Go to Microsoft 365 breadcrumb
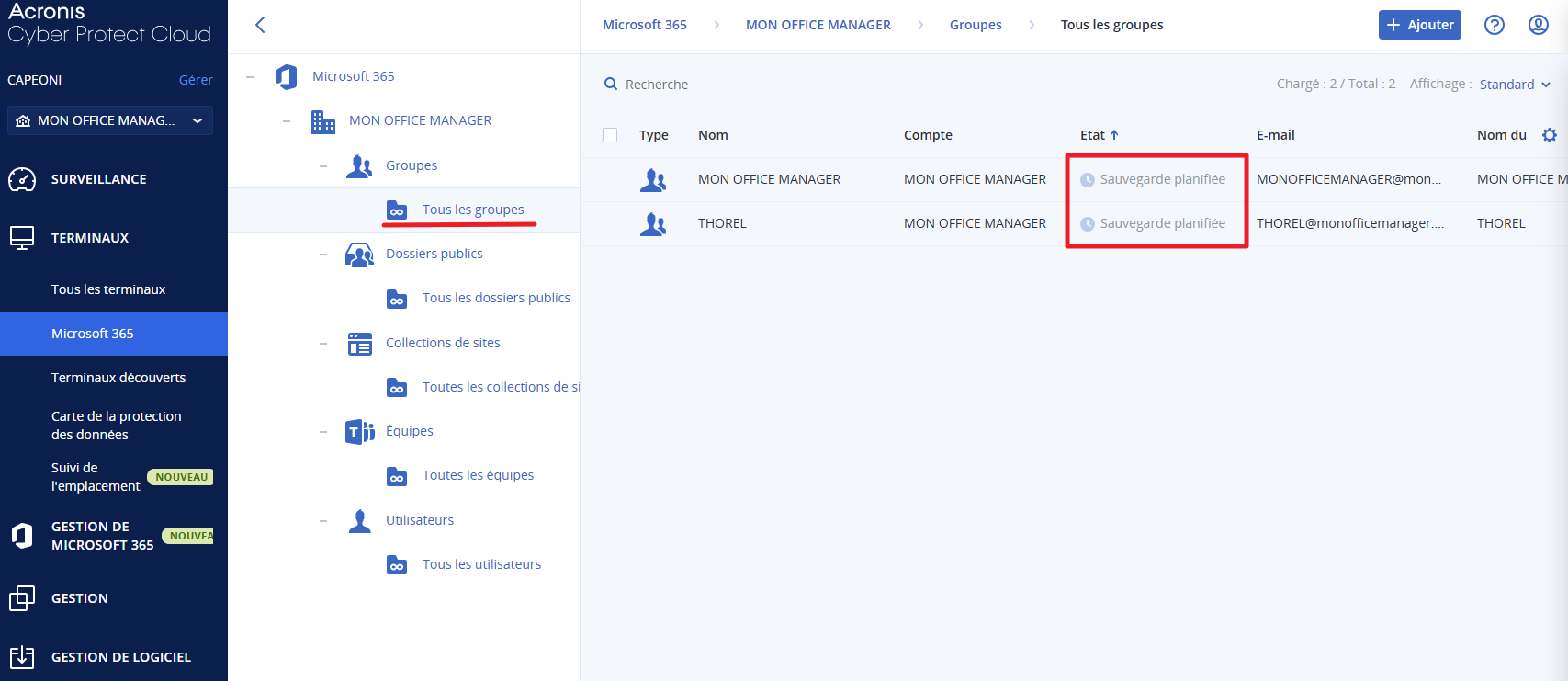 [645, 25]
